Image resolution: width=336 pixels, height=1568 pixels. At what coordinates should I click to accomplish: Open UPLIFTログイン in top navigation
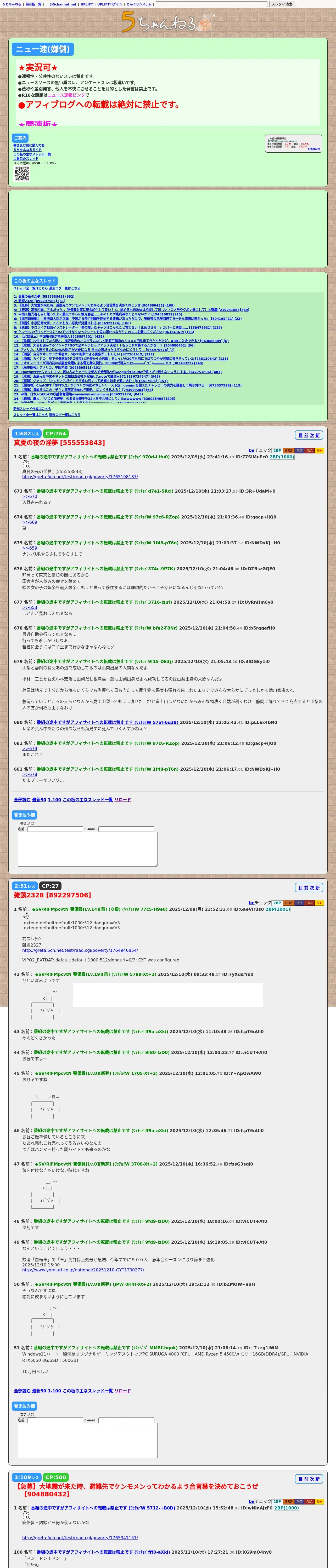click(x=110, y=4)
